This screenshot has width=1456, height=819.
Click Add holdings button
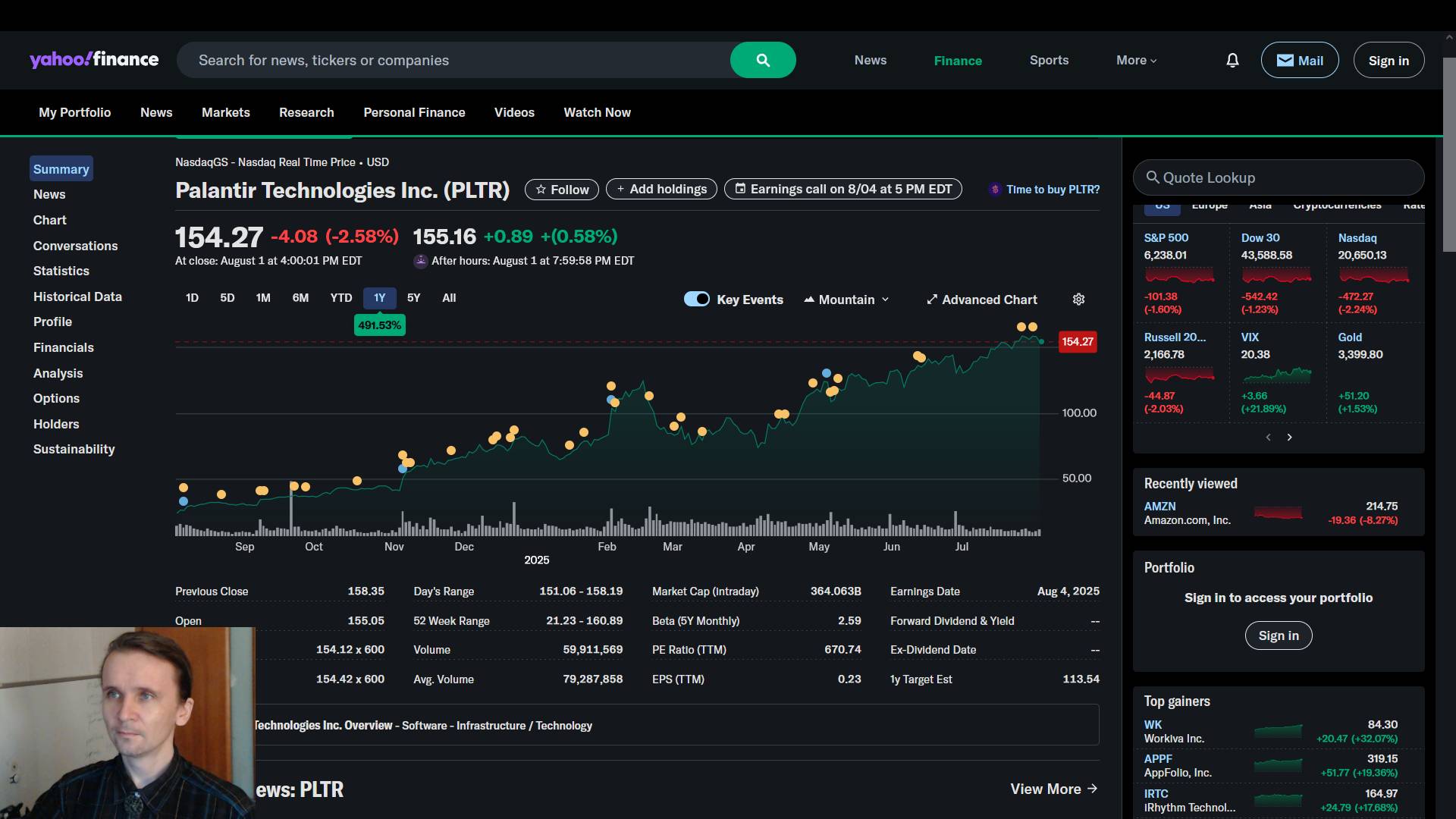(x=661, y=190)
